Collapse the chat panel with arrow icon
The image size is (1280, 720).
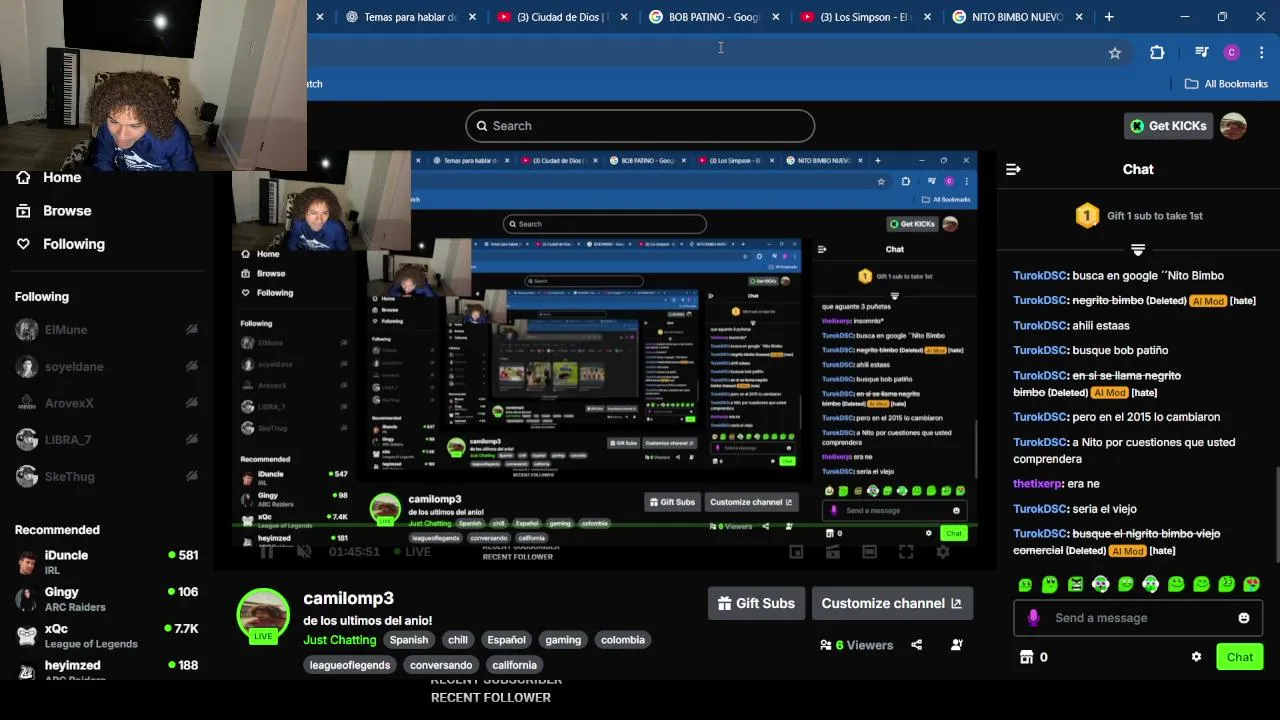pos(1013,170)
